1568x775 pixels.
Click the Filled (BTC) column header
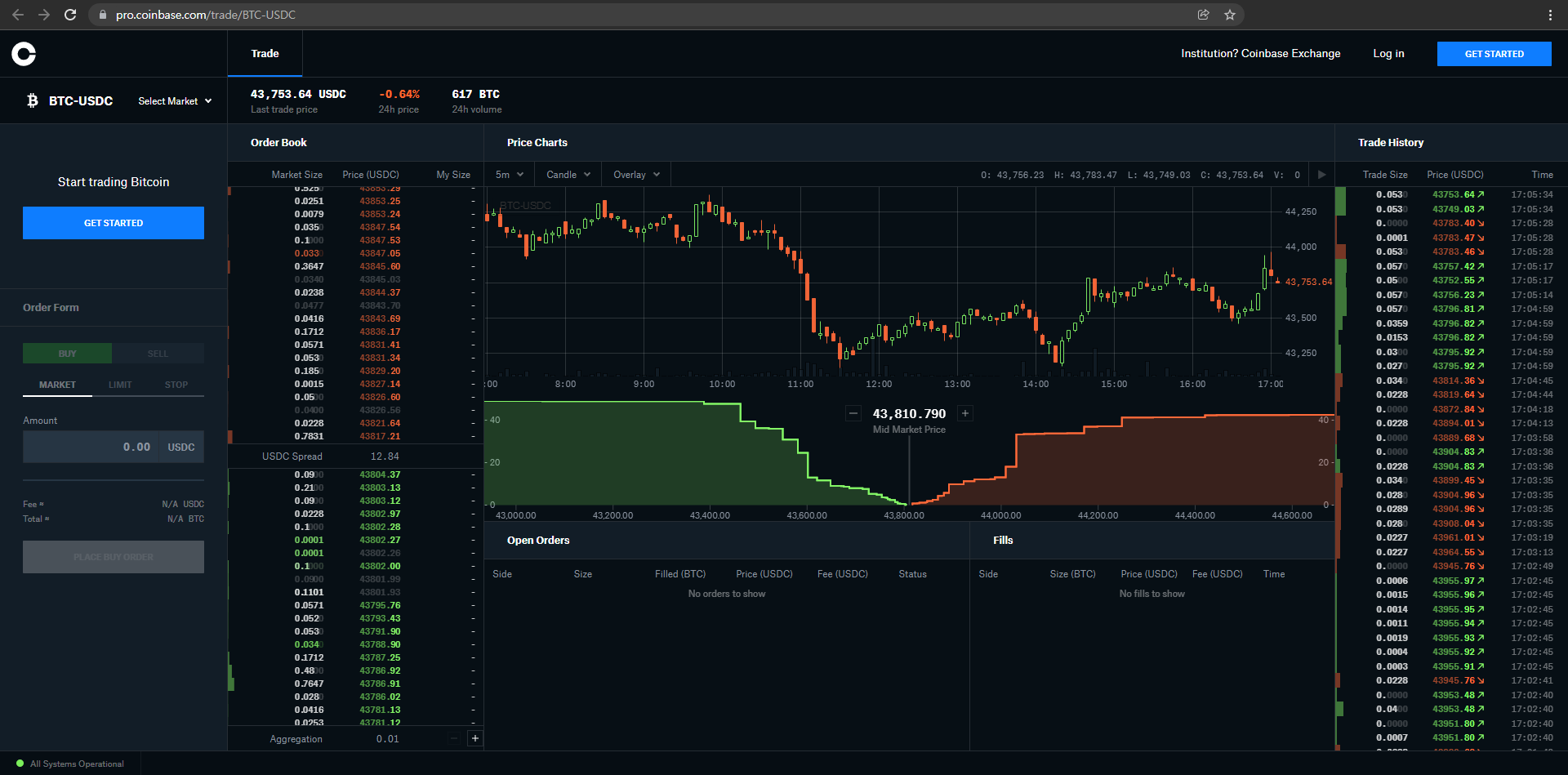click(680, 574)
